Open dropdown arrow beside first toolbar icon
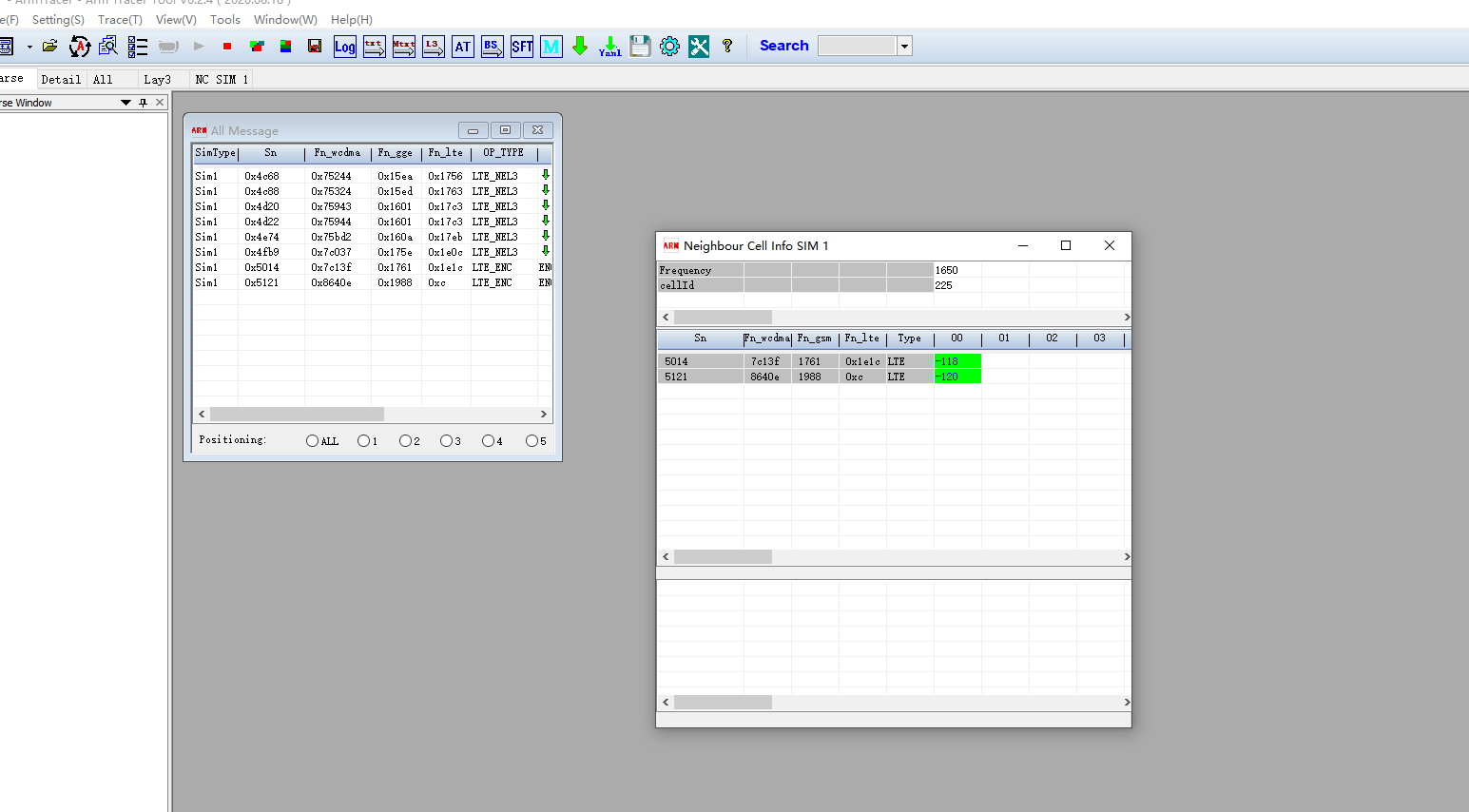This screenshot has width=1469, height=812. tap(29, 47)
